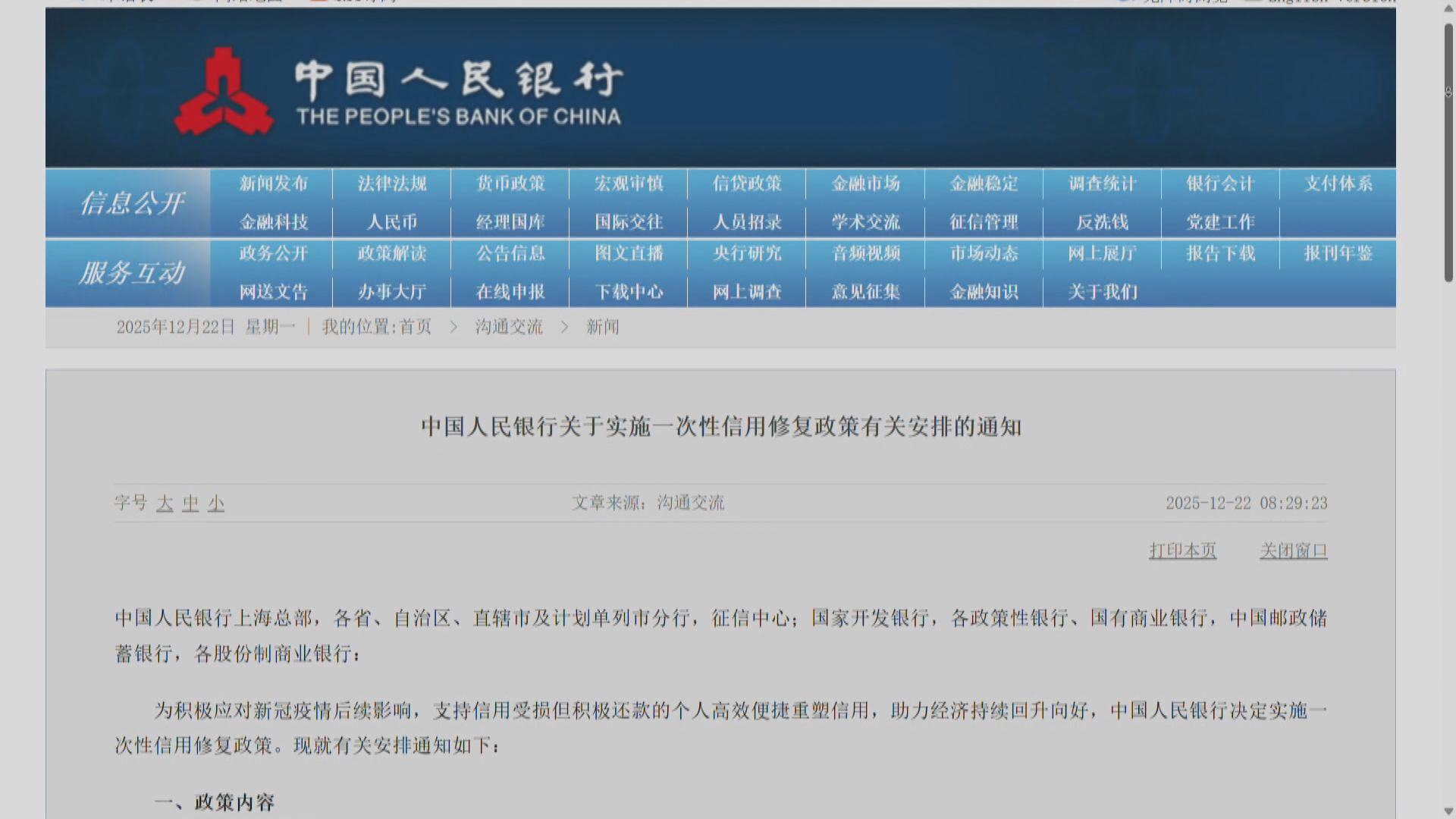Select the 征信管理 credit management section
Viewport: 1456px width, 819px height.
(x=984, y=221)
